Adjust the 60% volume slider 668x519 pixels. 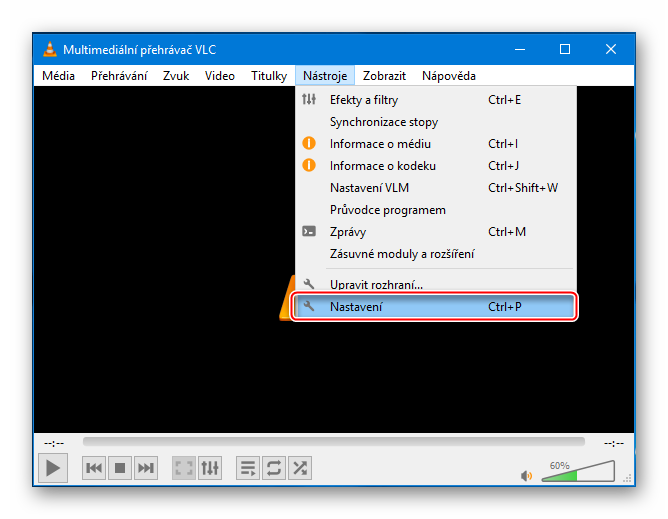click(x=578, y=472)
